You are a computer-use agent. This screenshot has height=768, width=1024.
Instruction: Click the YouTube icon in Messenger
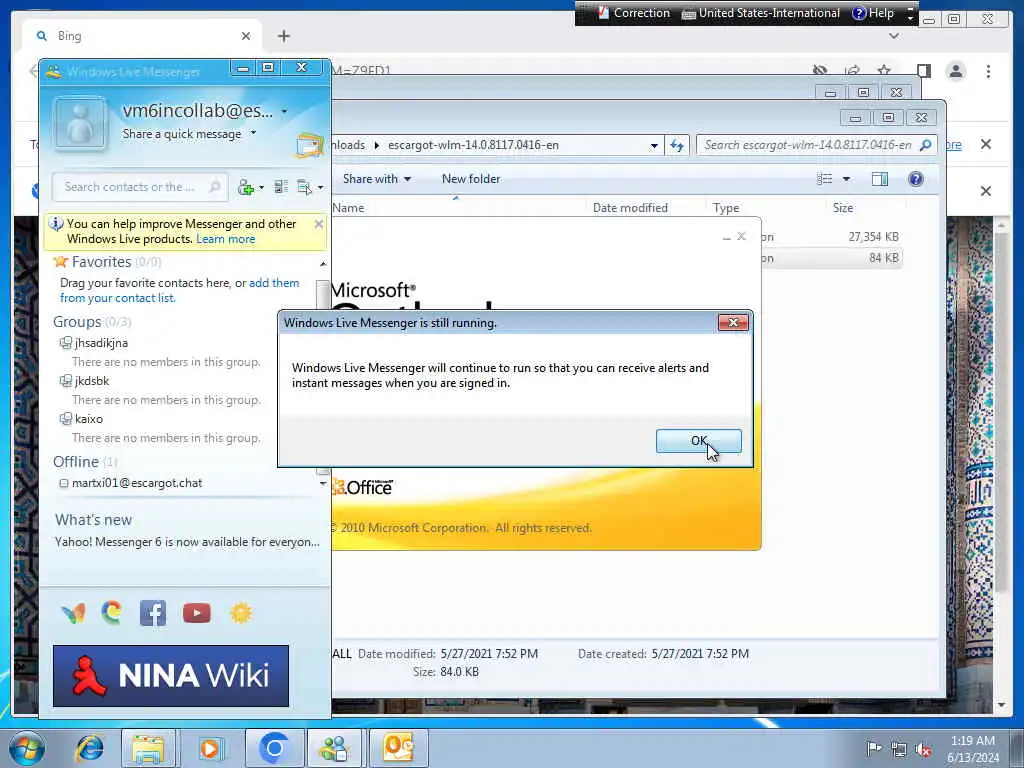pos(197,613)
